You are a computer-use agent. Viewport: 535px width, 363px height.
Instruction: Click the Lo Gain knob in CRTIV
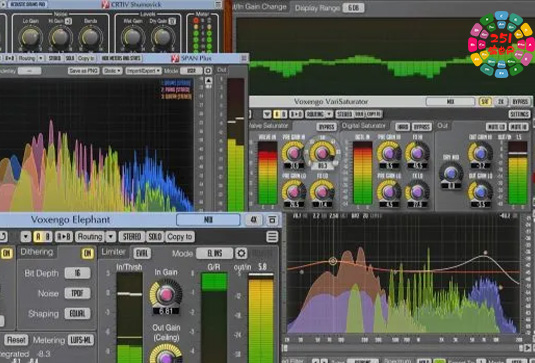pyautogui.click(x=30, y=37)
